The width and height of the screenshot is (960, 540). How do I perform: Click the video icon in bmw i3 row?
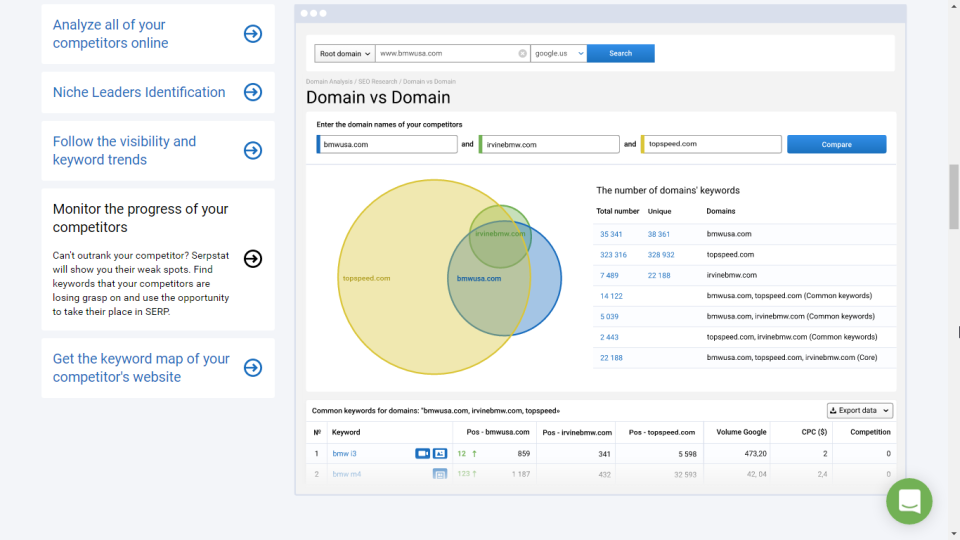(422, 454)
